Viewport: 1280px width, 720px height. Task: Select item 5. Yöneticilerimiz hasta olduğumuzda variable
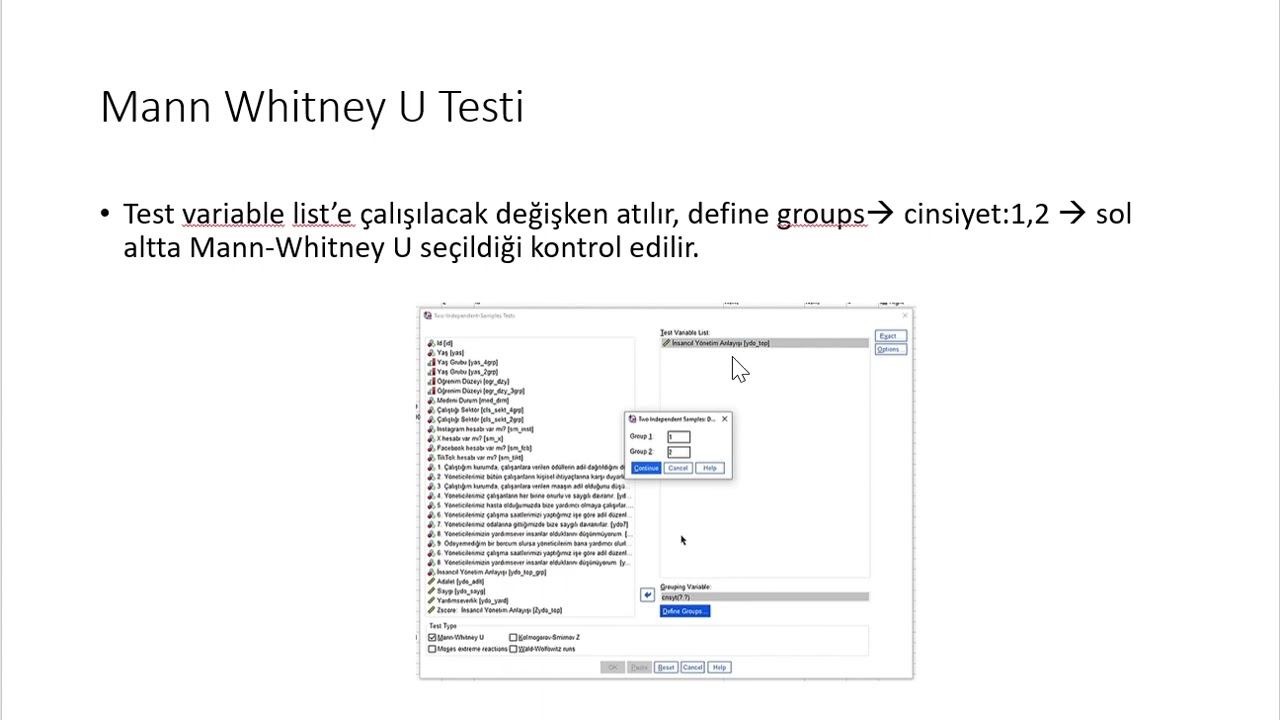529,505
